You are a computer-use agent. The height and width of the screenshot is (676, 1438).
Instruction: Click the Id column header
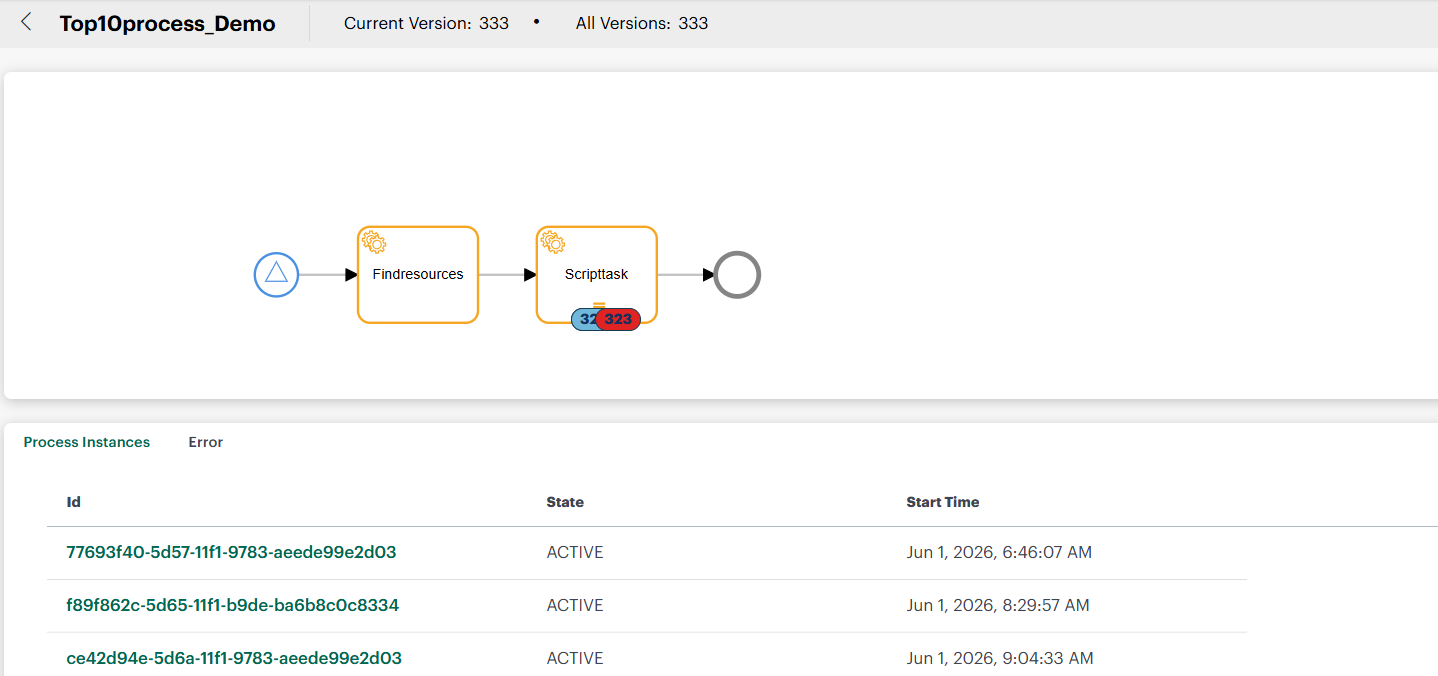click(73, 502)
